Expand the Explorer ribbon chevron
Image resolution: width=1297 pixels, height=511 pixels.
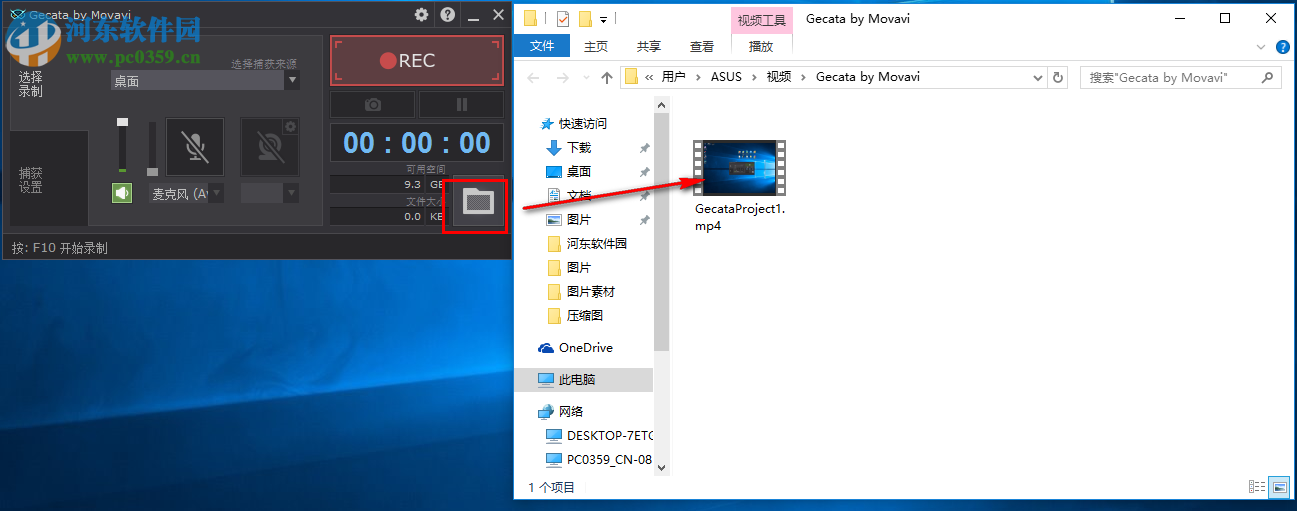coord(1261,47)
